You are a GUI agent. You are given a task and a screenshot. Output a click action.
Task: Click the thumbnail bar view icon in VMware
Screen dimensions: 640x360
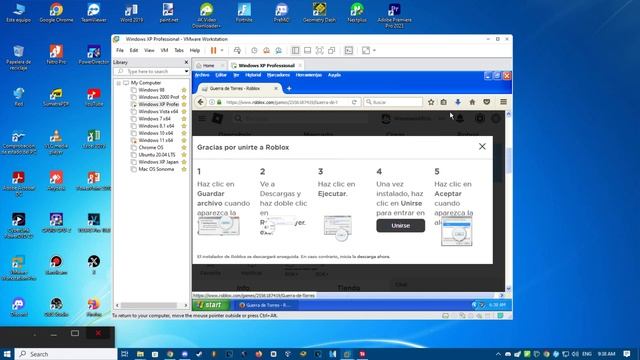click(307, 50)
